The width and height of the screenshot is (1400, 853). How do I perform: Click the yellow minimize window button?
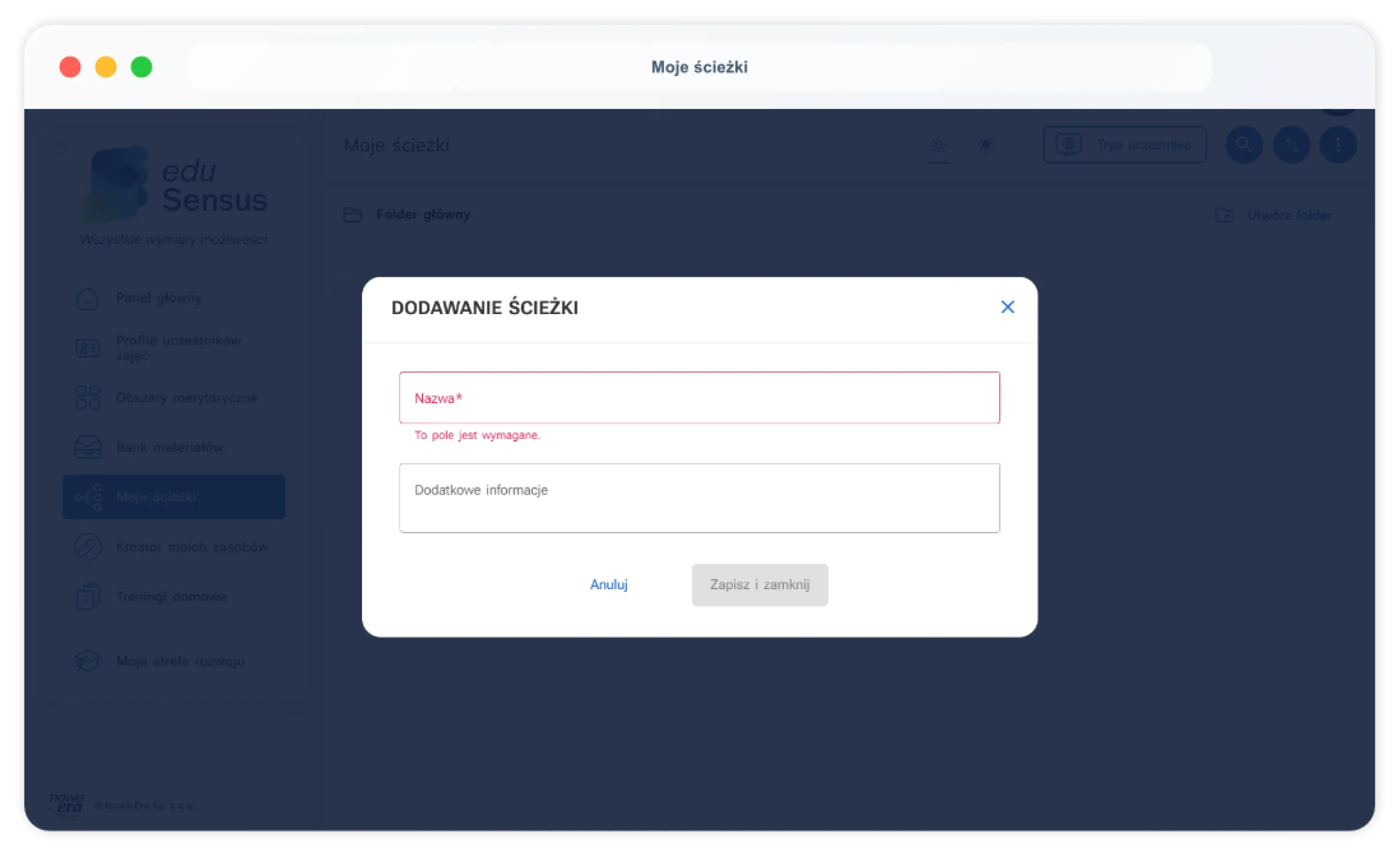[106, 67]
